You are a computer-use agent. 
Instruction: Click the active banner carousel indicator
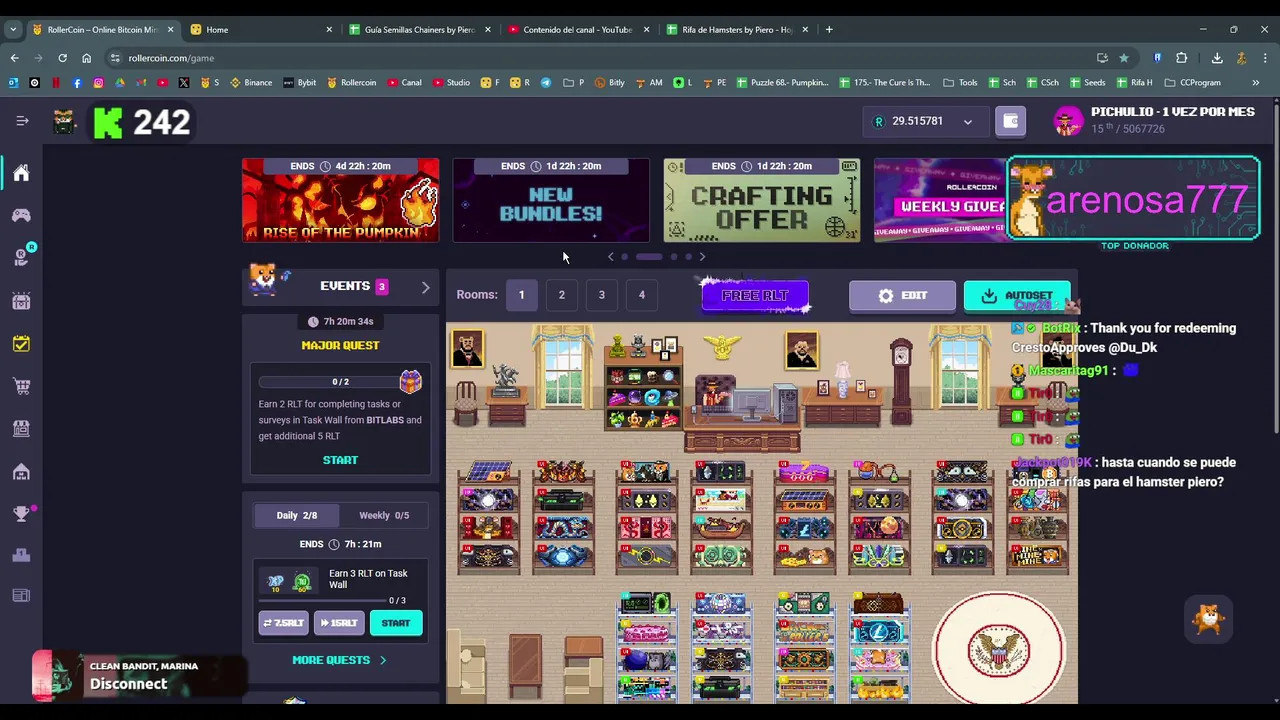[649, 257]
